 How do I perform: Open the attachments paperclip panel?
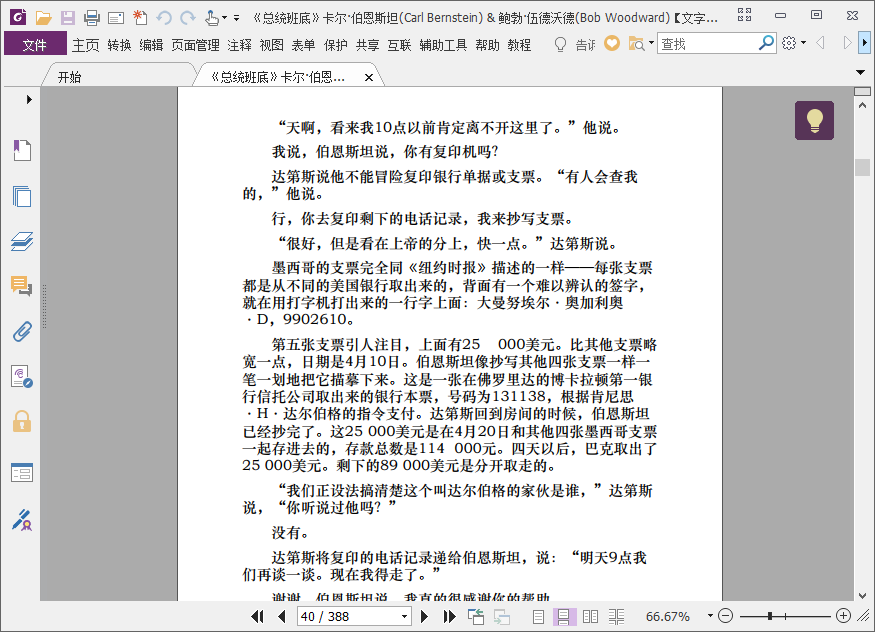[x=22, y=332]
